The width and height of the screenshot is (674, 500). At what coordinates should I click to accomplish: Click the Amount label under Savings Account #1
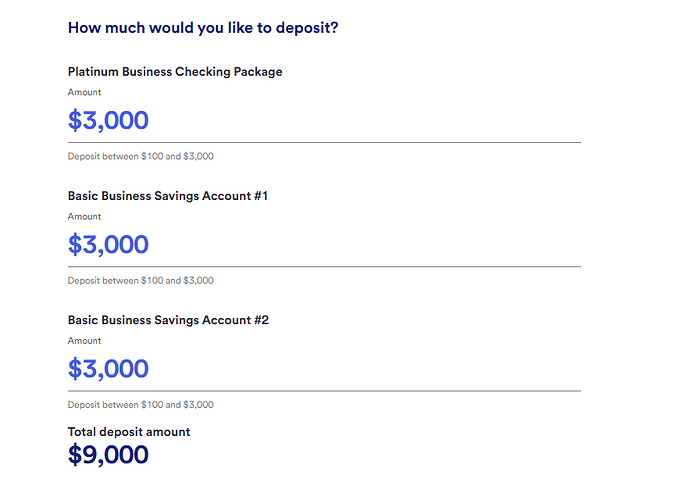[84, 216]
